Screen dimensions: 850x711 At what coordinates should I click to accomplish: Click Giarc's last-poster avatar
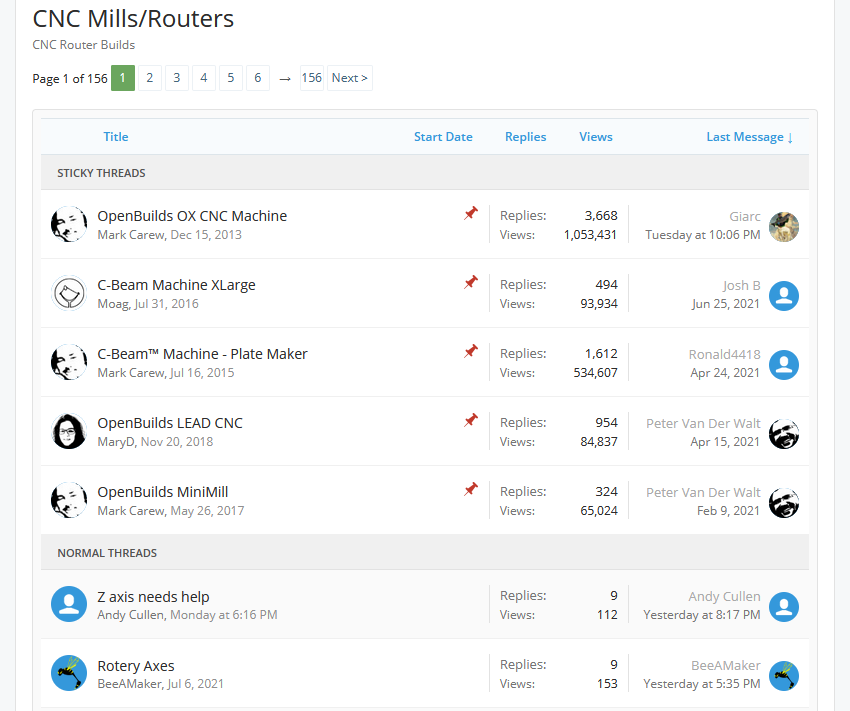pos(784,227)
